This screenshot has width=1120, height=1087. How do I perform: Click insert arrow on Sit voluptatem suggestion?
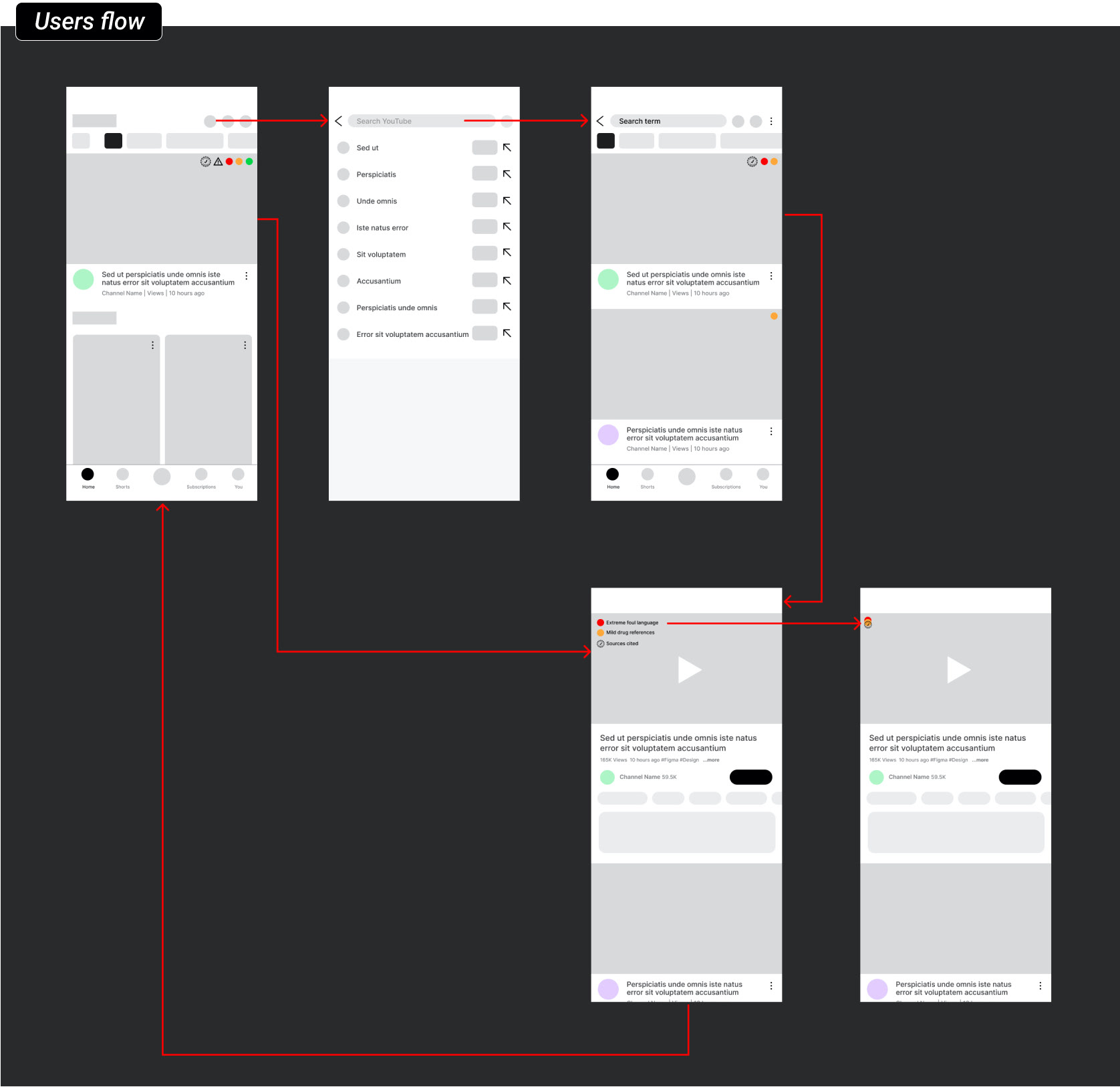click(x=507, y=253)
